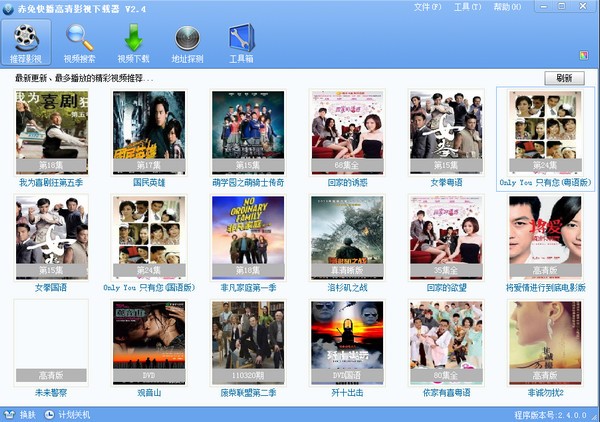The height and width of the screenshot is (422, 600).
Task: Click the 我为喜剧狂第五季 title link
Action: pos(51,182)
